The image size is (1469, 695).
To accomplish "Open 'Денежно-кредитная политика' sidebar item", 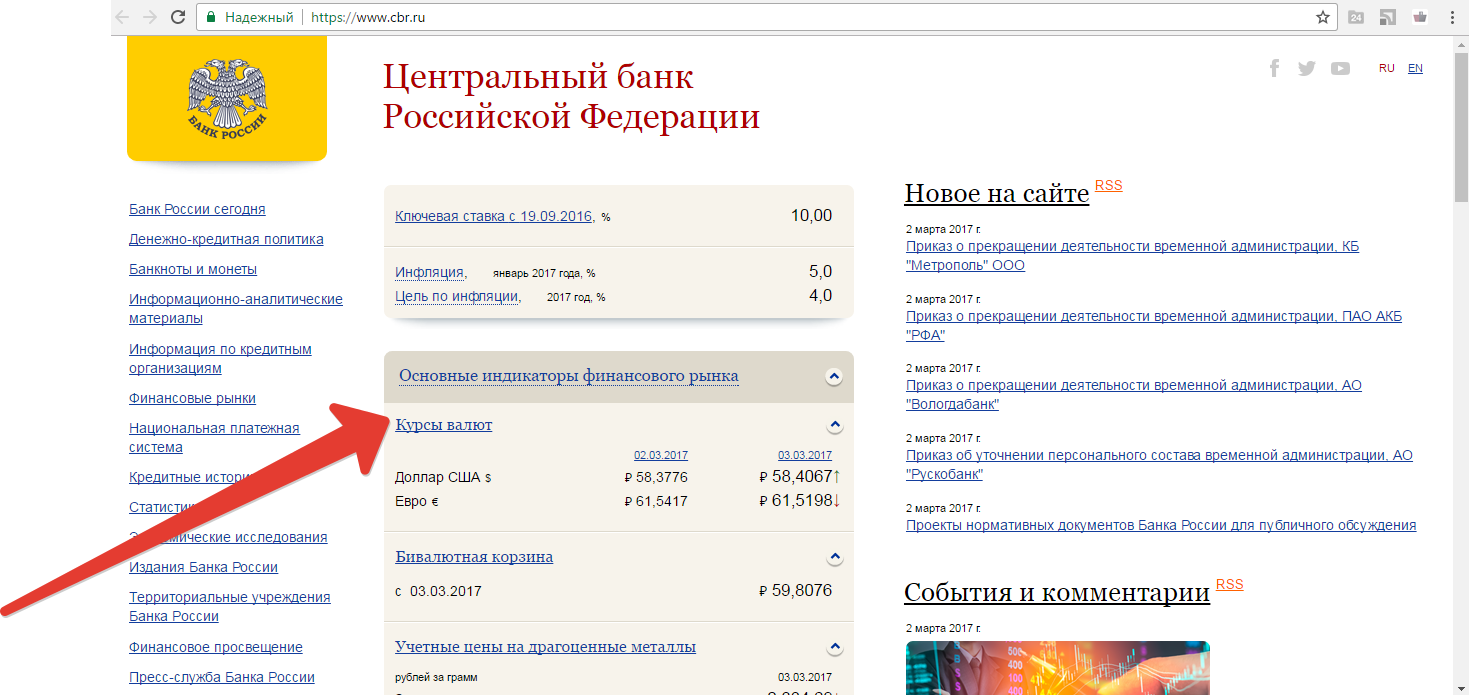I will (x=226, y=239).
